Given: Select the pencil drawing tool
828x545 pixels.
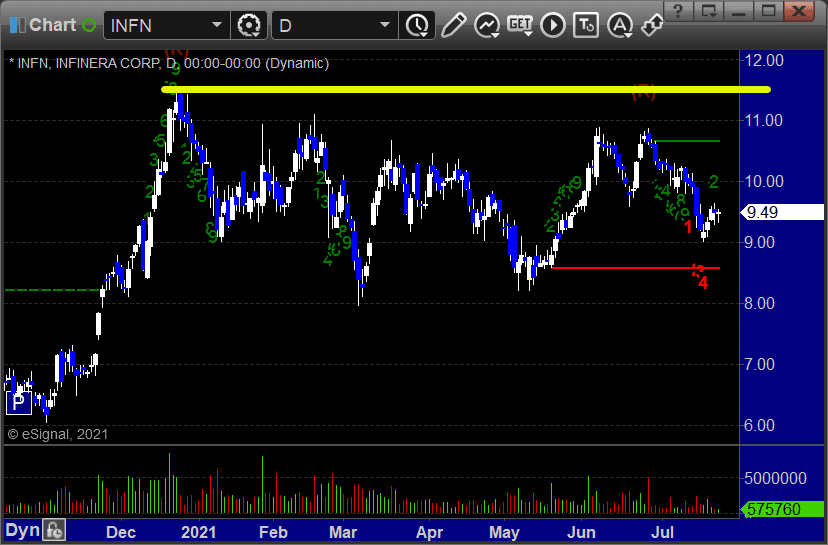Looking at the screenshot, I should coord(453,25).
